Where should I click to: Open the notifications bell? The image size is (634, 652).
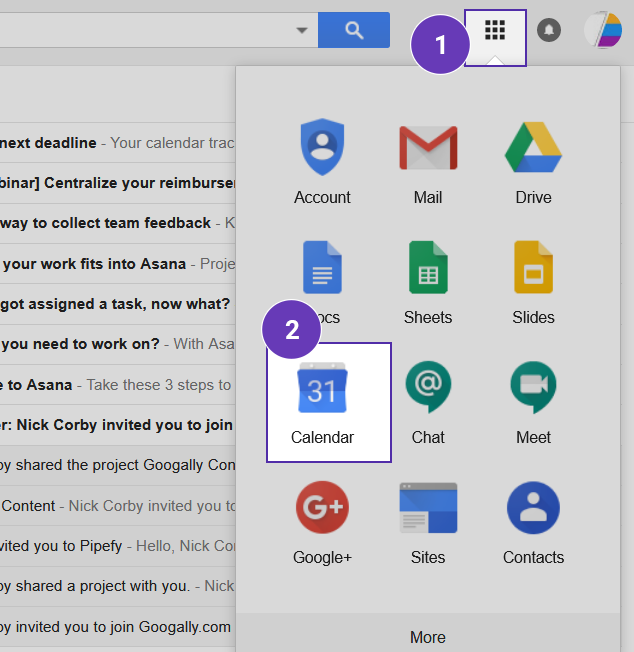tap(549, 30)
